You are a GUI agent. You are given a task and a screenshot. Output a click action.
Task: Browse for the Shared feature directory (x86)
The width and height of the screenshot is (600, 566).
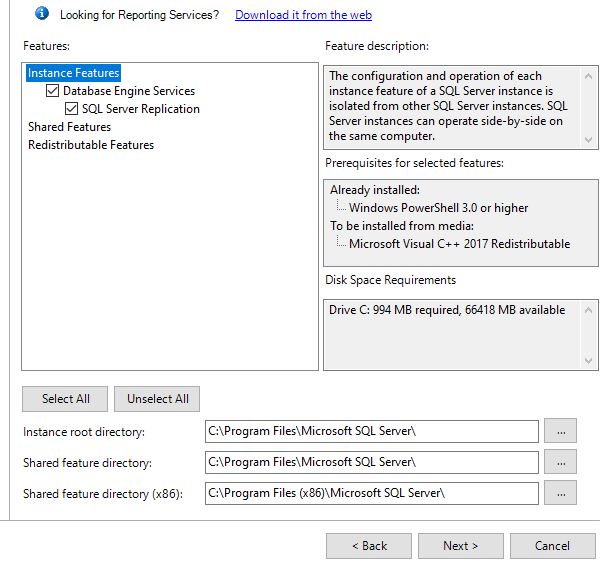click(x=561, y=493)
